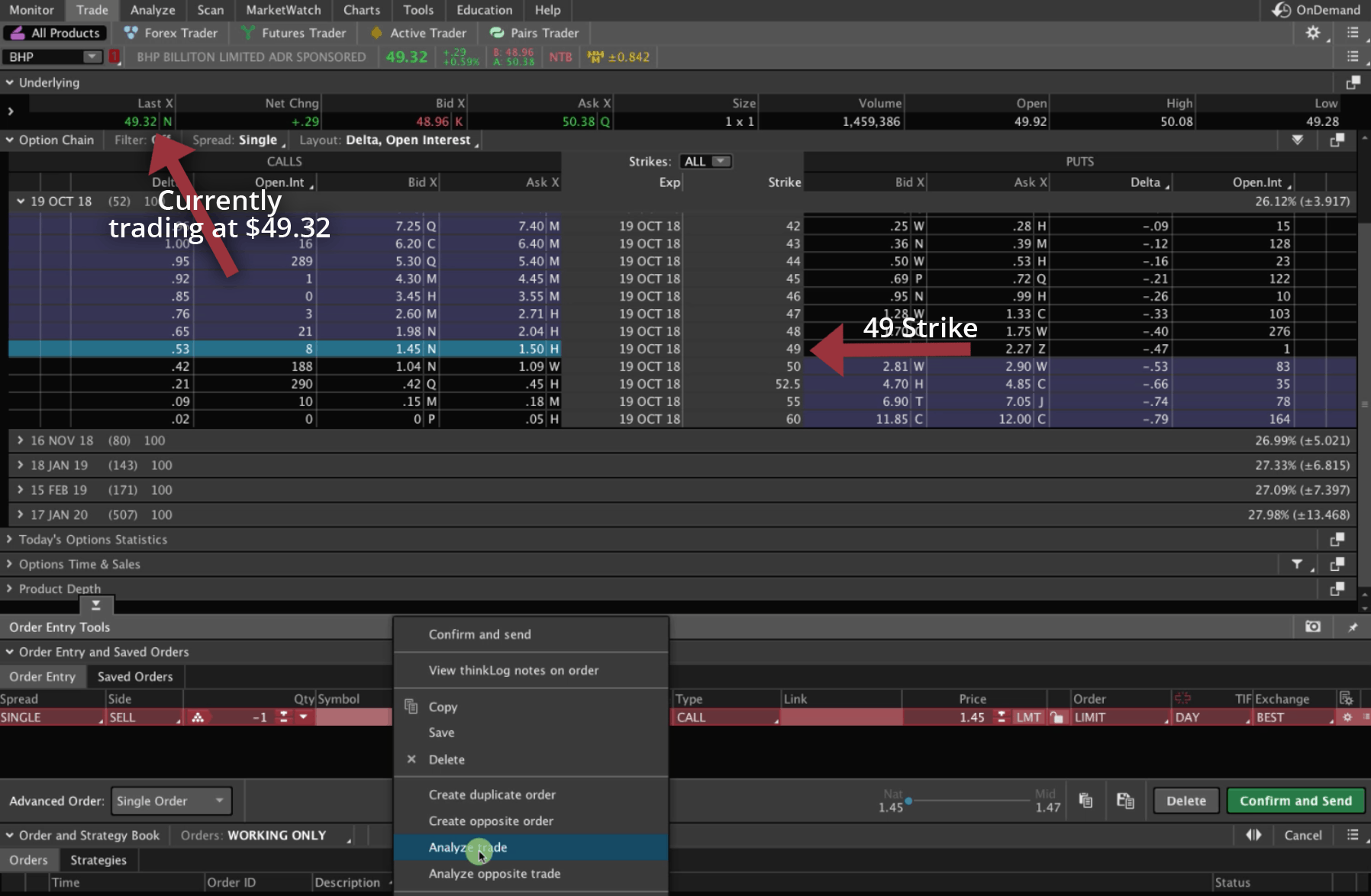This screenshot has width=1371, height=896.
Task: Expand the 16 NOV 18 expiration
Action: [21, 441]
